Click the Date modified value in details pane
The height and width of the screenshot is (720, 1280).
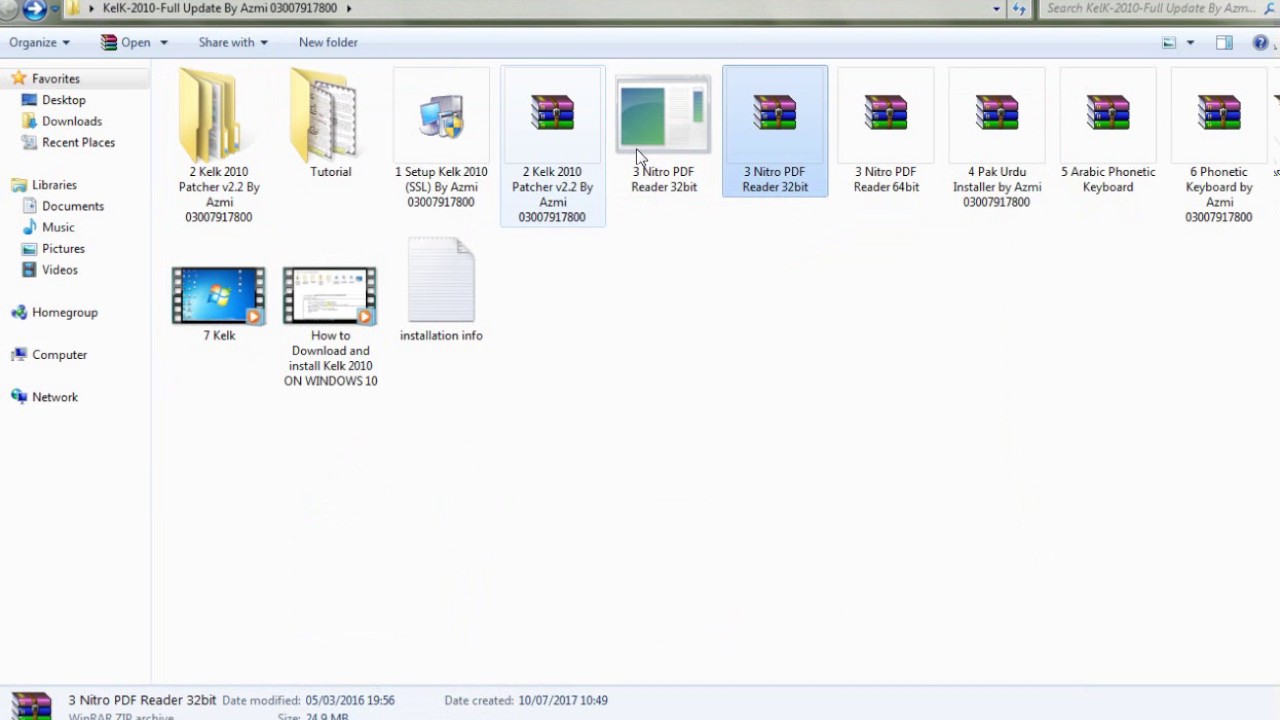(x=350, y=700)
